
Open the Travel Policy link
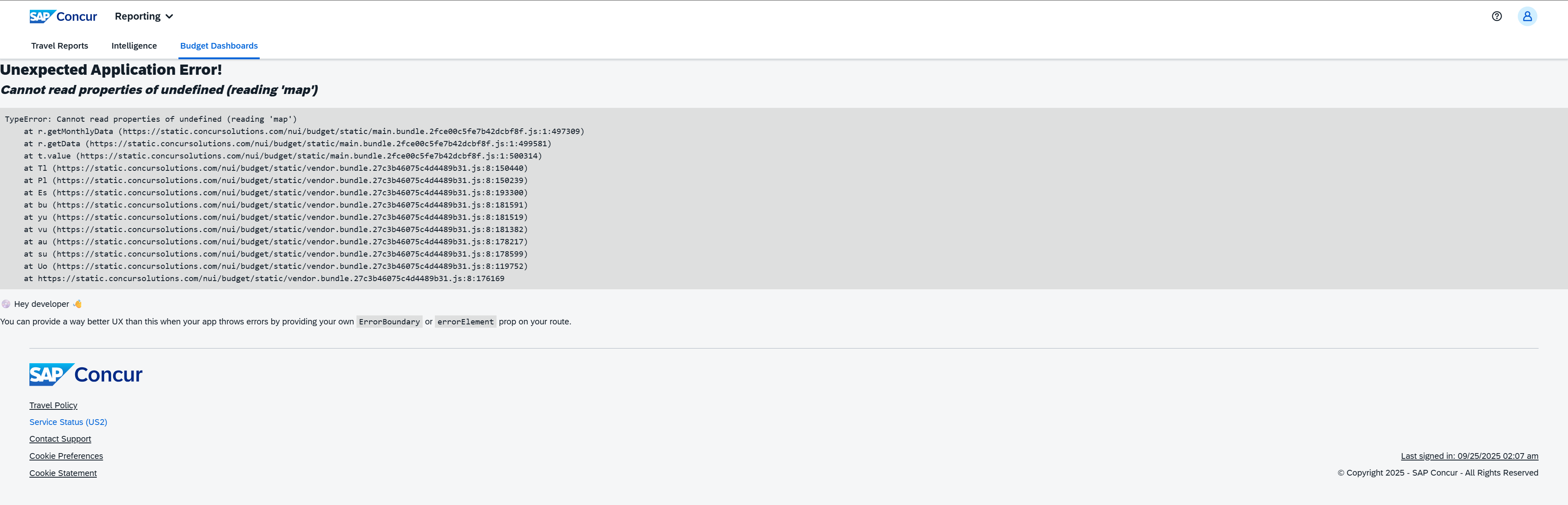(x=53, y=405)
